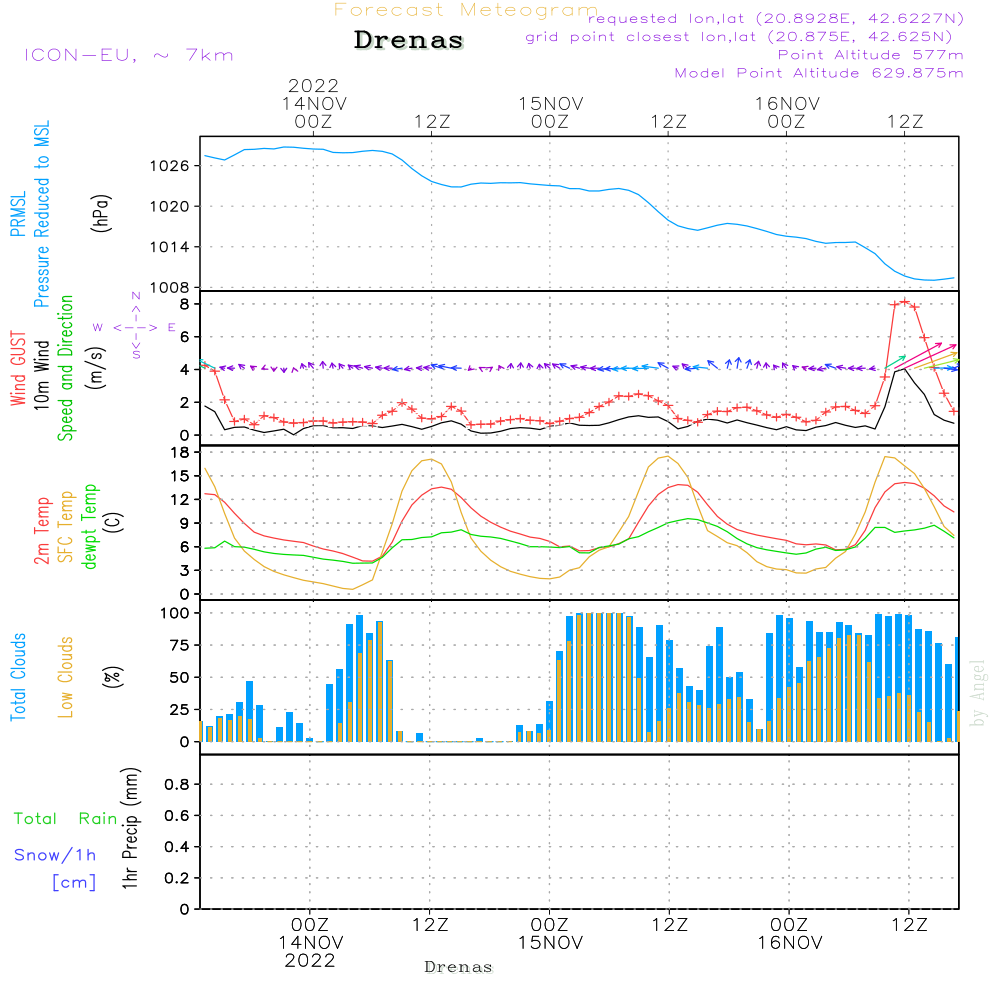
Task: Click the red "2m Temp" label
Action: point(41,531)
